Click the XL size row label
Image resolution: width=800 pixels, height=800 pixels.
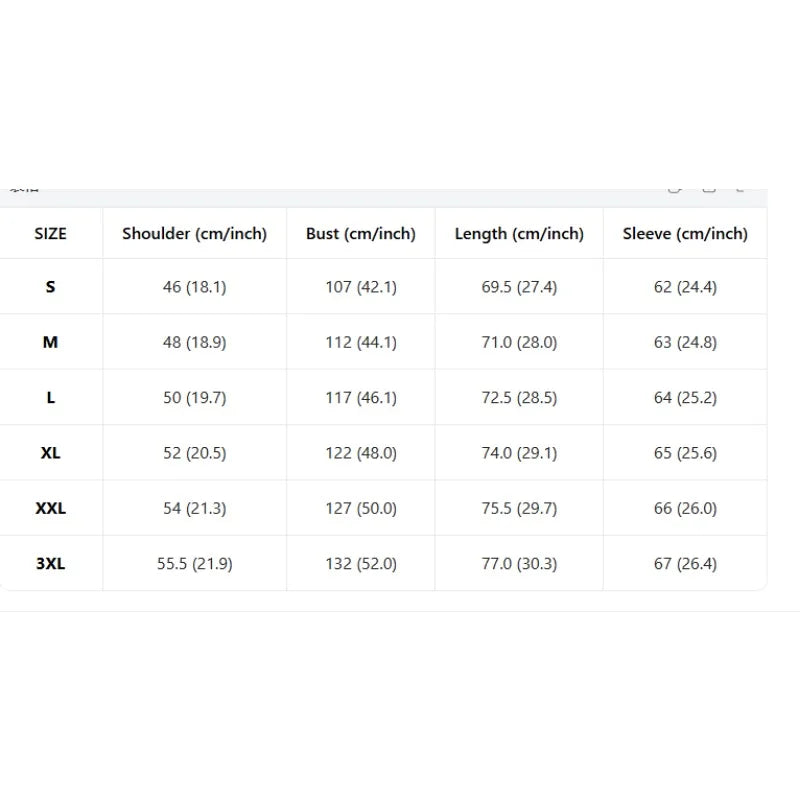tap(51, 453)
